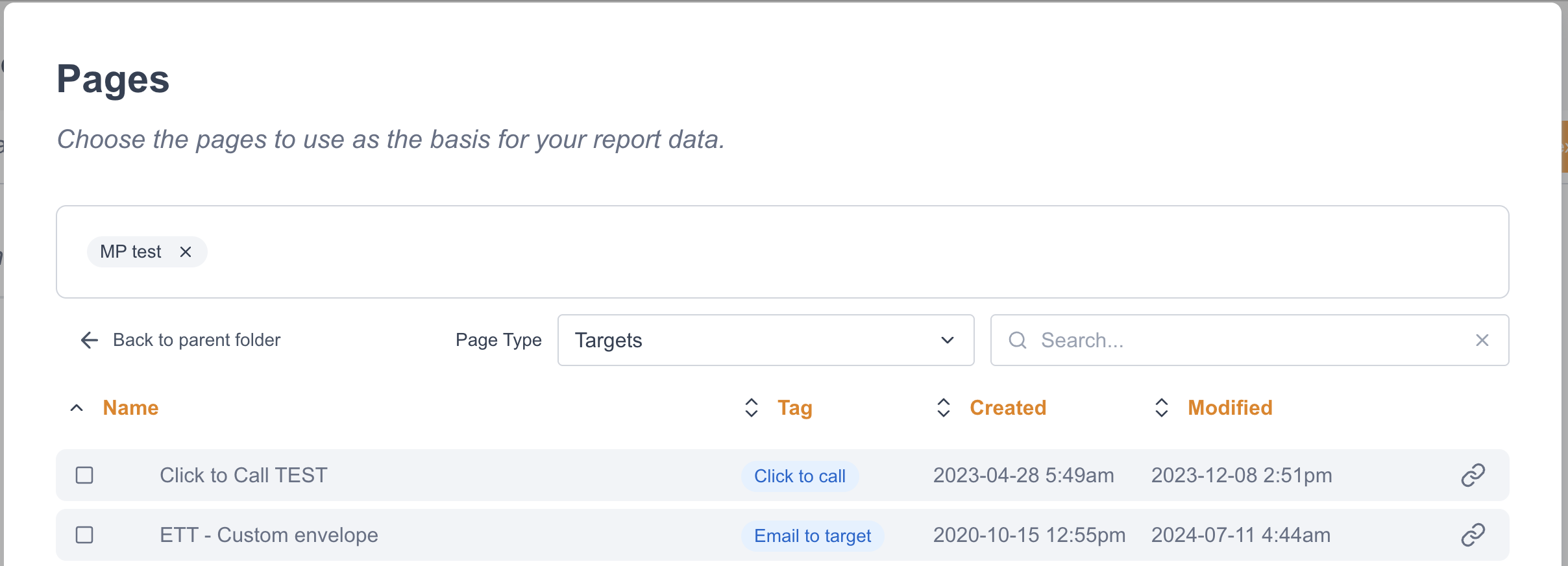Sort by the Modified column header
The height and width of the screenshot is (566, 1568).
click(1230, 408)
